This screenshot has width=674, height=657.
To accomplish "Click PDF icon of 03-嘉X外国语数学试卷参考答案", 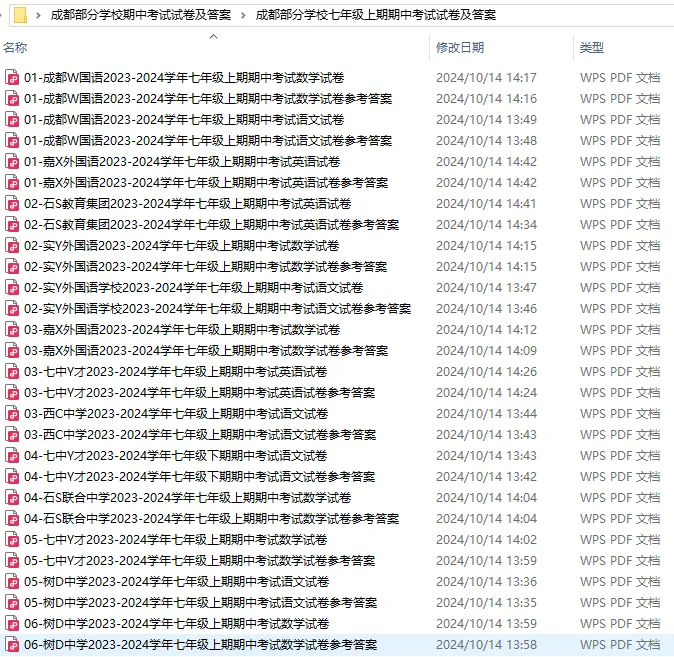I will tap(12, 351).
